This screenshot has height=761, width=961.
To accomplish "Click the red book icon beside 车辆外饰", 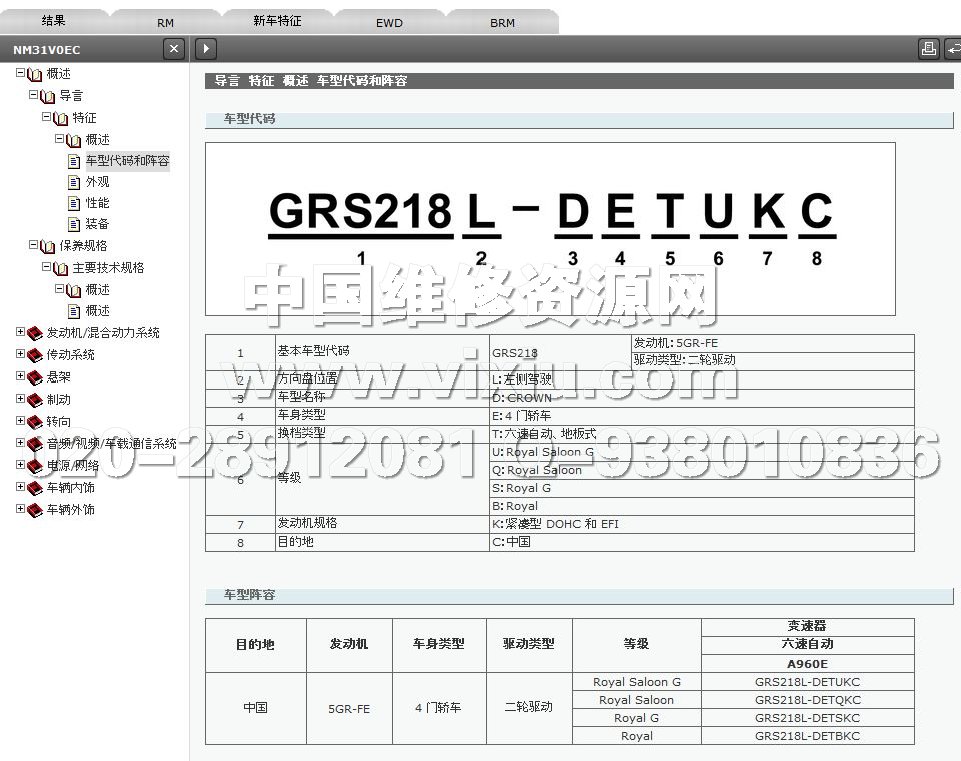I will pos(35,510).
